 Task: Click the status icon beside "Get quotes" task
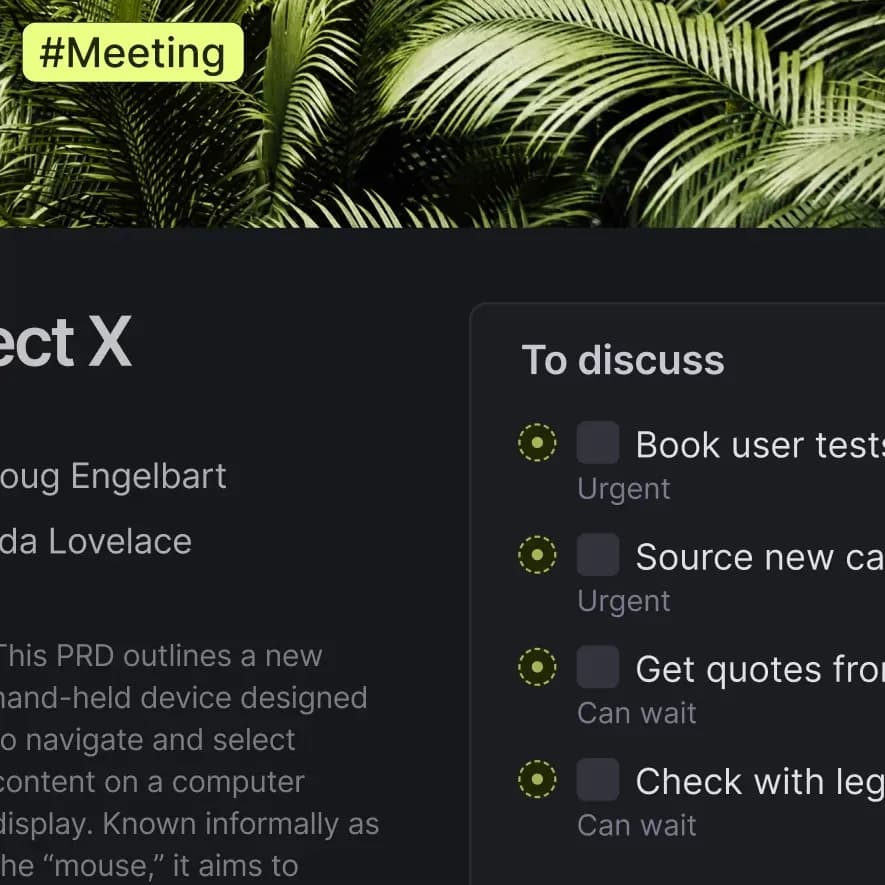[536, 667]
